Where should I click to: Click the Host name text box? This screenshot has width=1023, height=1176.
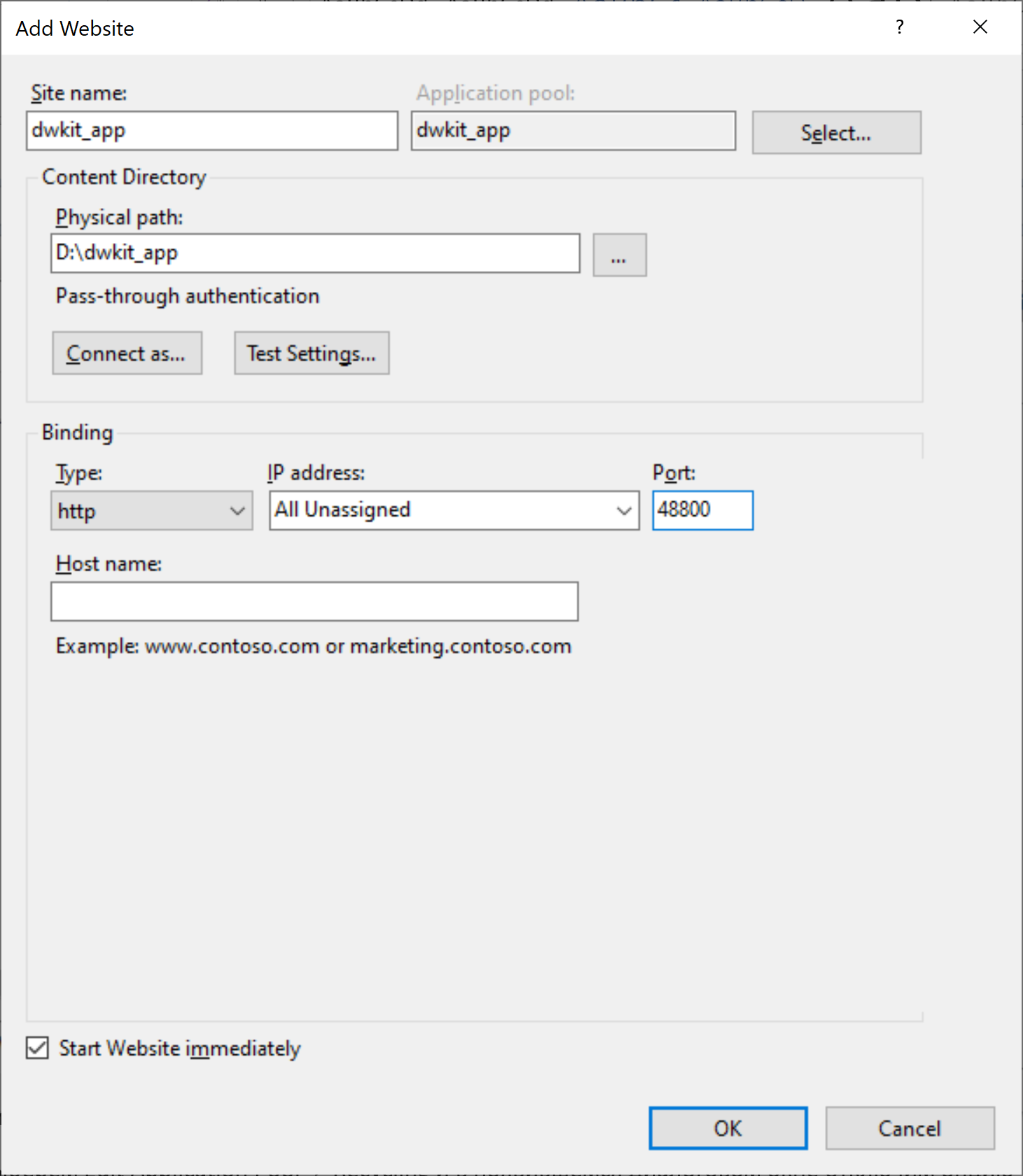pyautogui.click(x=314, y=601)
